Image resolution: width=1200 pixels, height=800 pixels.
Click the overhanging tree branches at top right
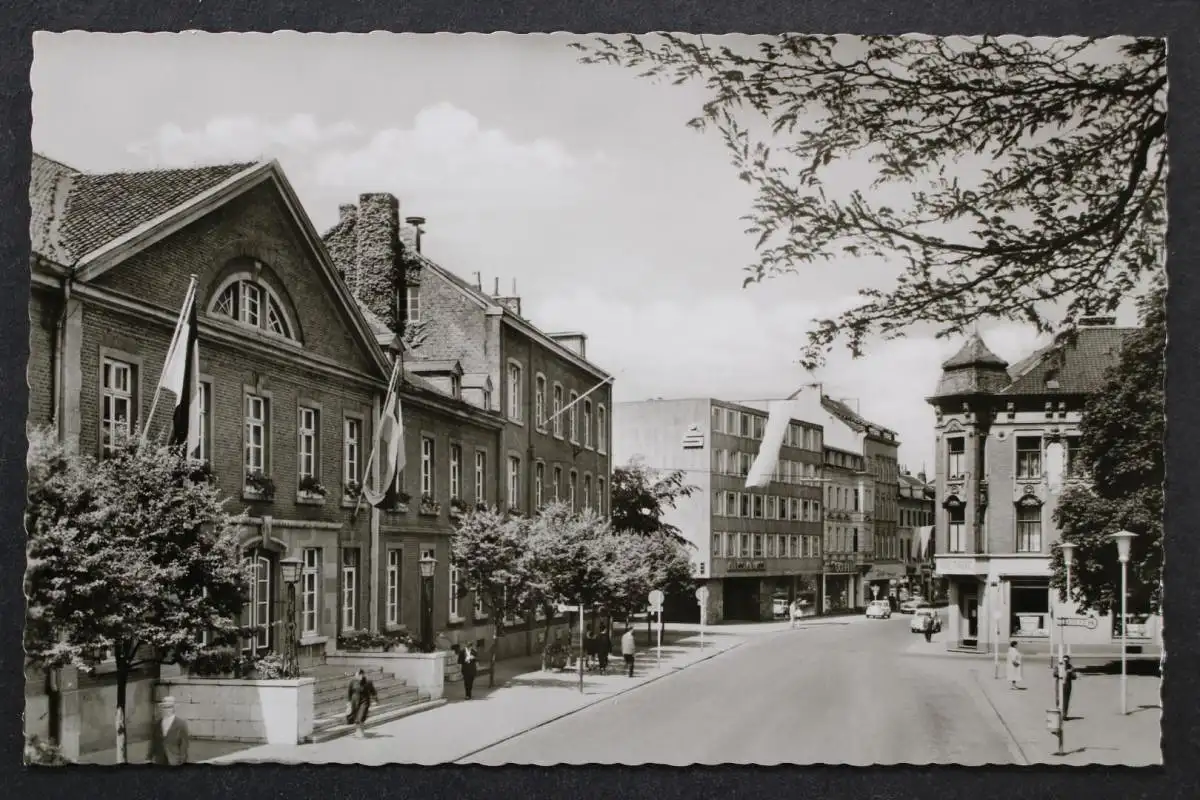(x=950, y=170)
